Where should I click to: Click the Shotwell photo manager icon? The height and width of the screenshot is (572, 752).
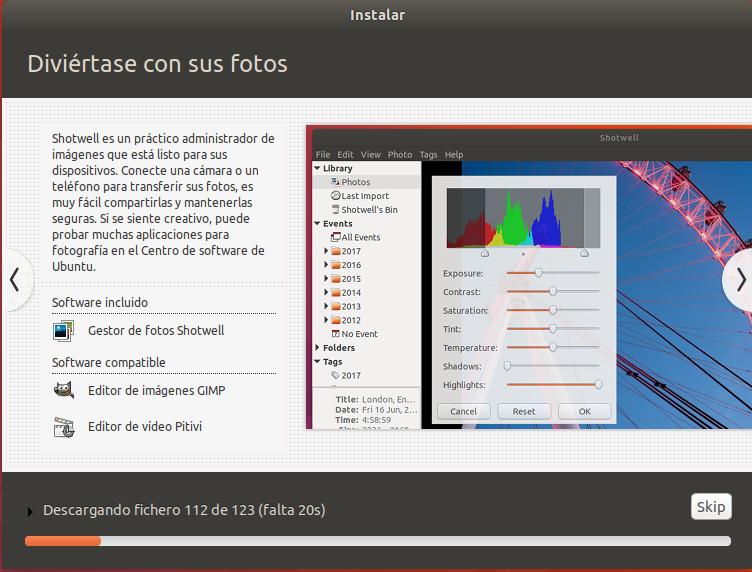click(x=63, y=331)
